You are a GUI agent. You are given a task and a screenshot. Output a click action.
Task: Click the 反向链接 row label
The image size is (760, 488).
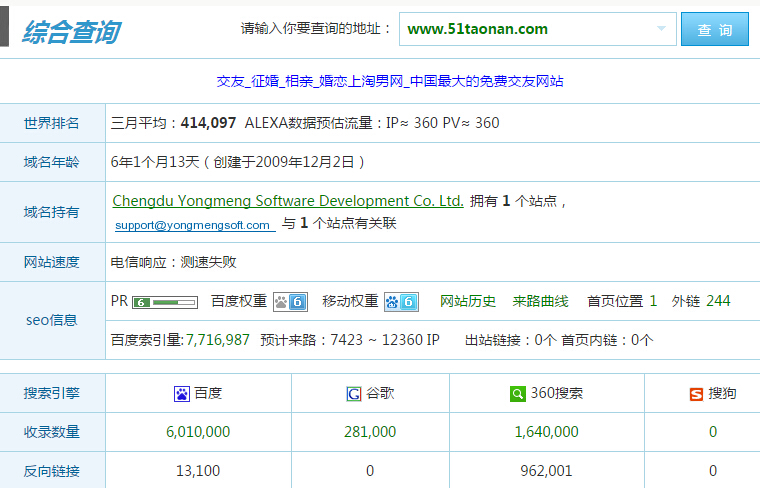click(x=52, y=471)
